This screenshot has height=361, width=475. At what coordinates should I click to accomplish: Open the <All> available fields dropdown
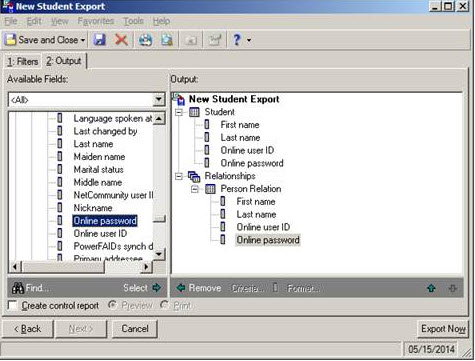[x=159, y=99]
